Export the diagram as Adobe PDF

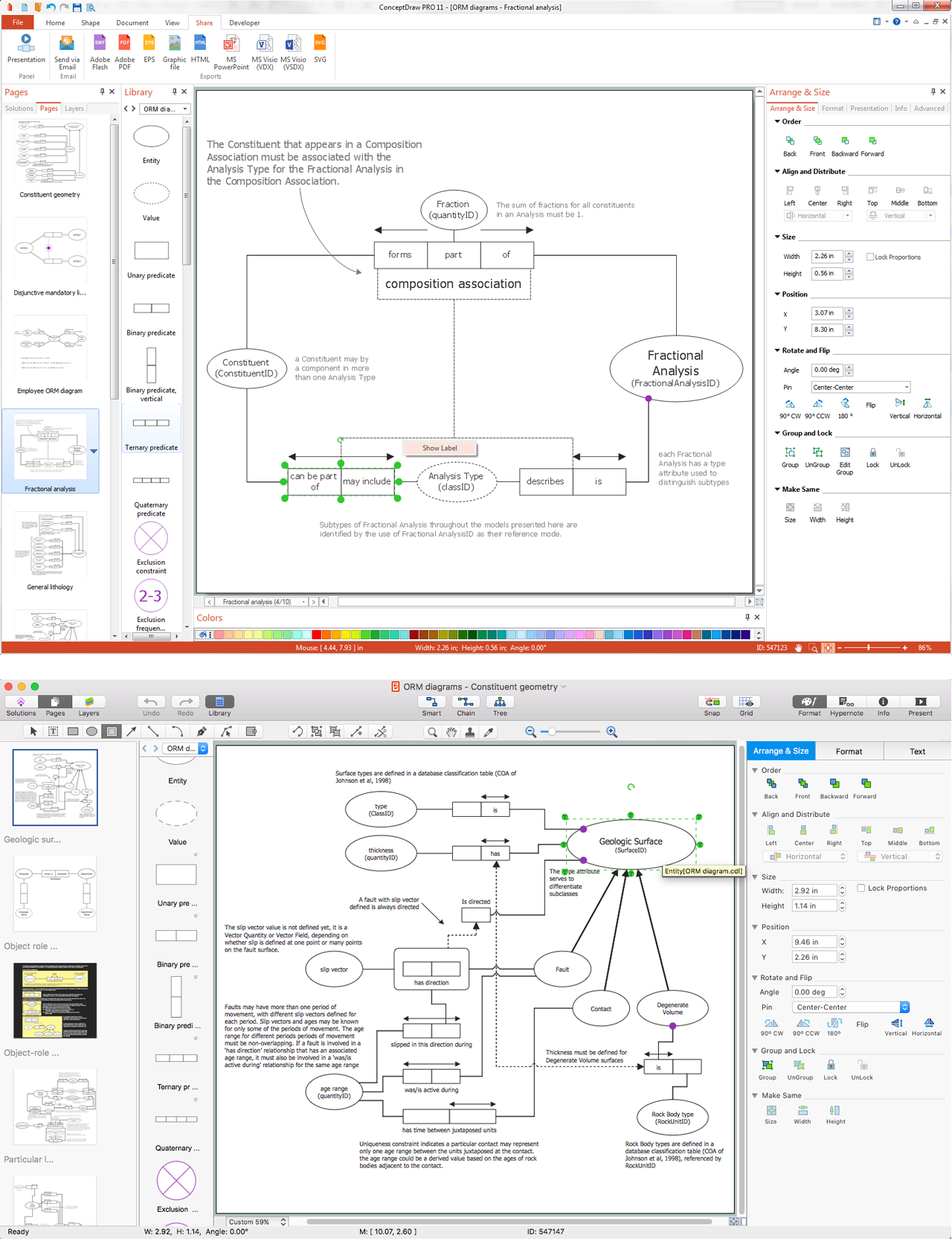124,52
